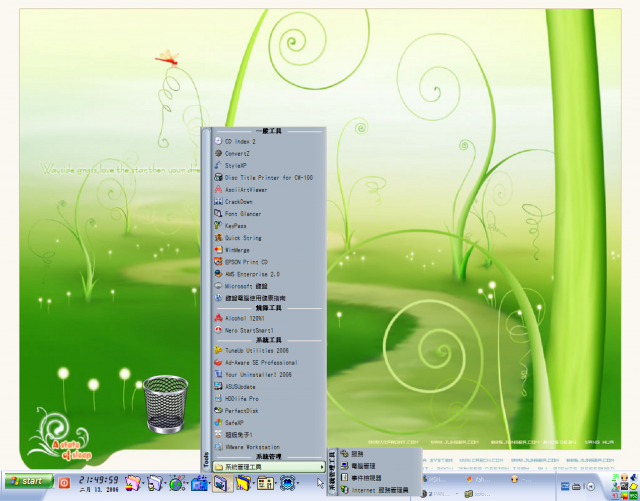Open 鍵盤電腦使用健康指南 entry
640x501 pixels.
[x=269, y=298]
